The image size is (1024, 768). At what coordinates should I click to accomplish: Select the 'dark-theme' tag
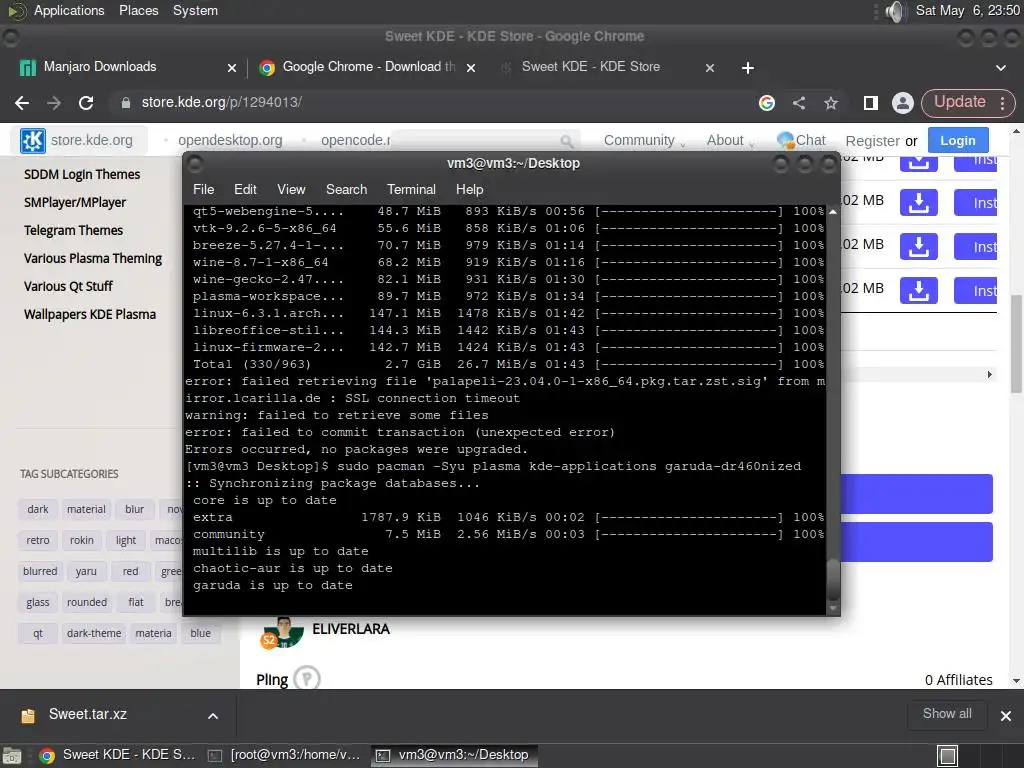(93, 633)
